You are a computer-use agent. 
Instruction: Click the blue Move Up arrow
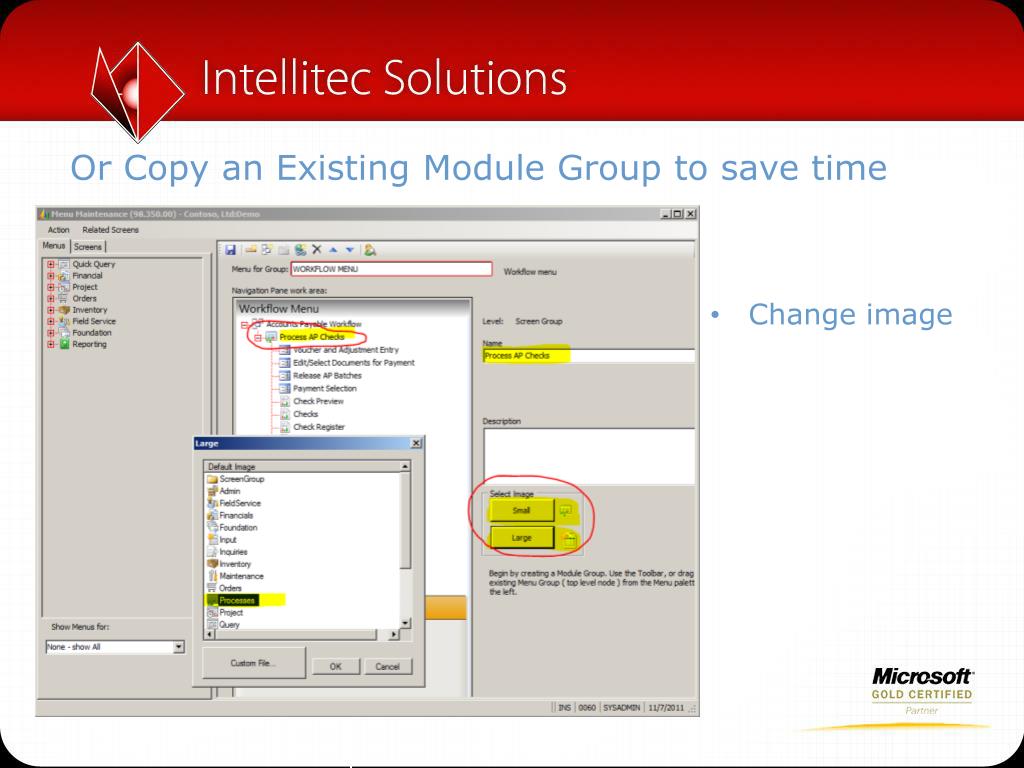point(333,249)
